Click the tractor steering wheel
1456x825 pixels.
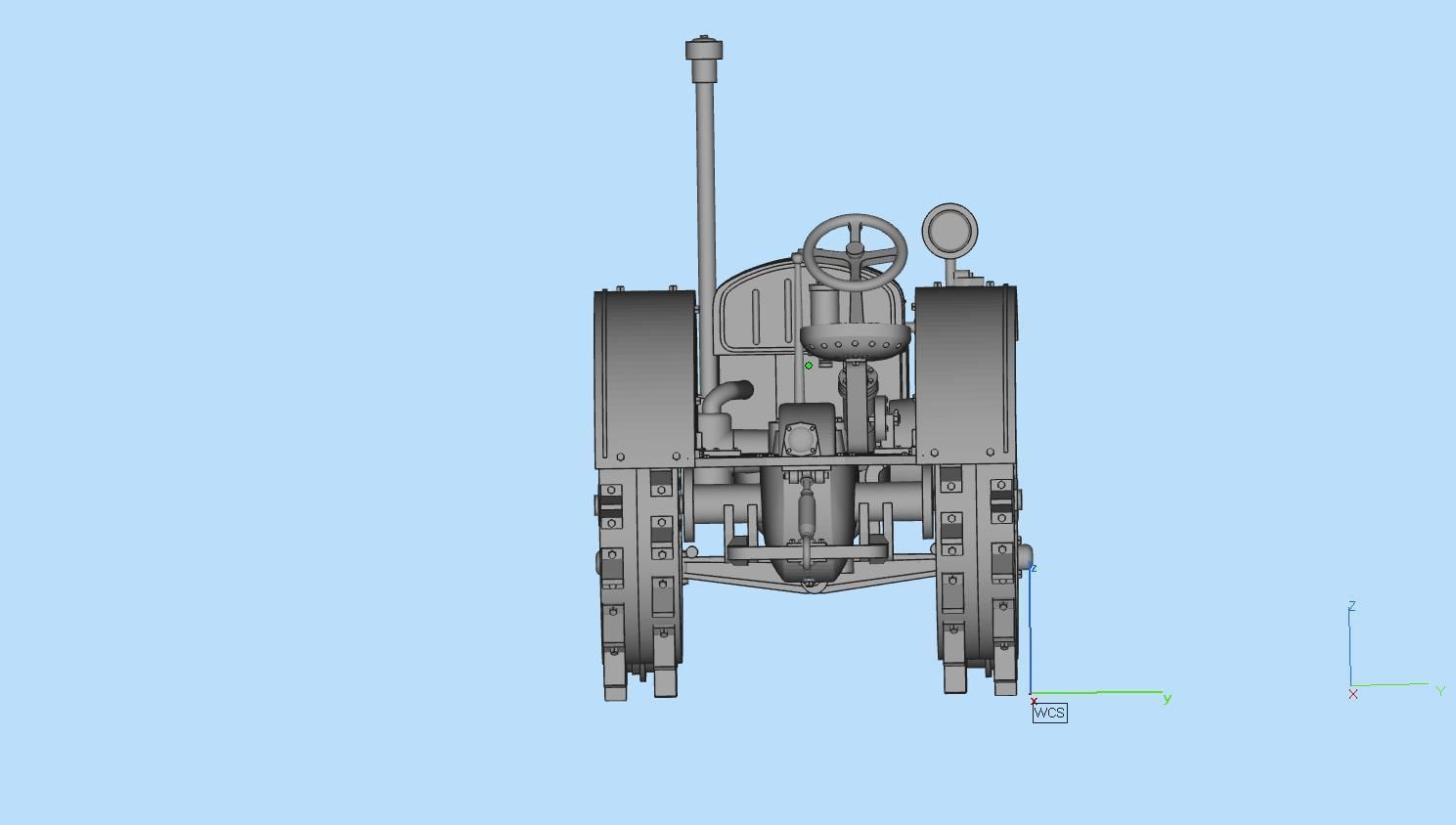(x=856, y=251)
